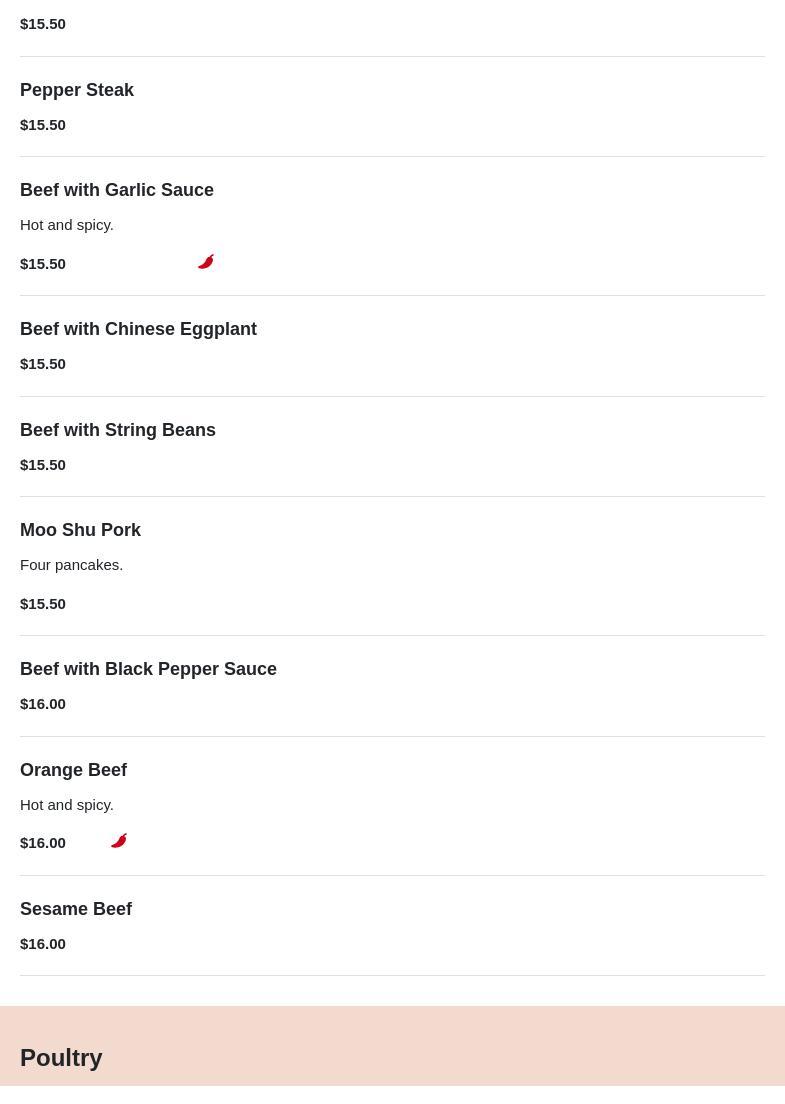Select the Moo Shu Pork dish
This screenshot has width=785, height=1104.
(x=80, y=530)
